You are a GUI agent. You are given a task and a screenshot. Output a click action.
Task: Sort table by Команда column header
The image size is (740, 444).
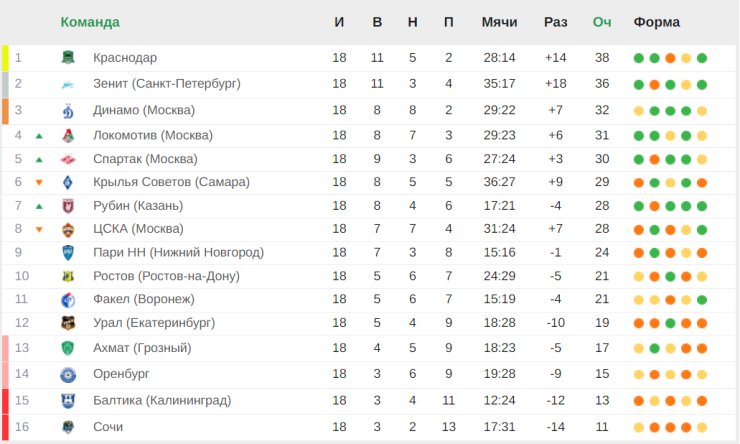pyautogui.click(x=90, y=22)
